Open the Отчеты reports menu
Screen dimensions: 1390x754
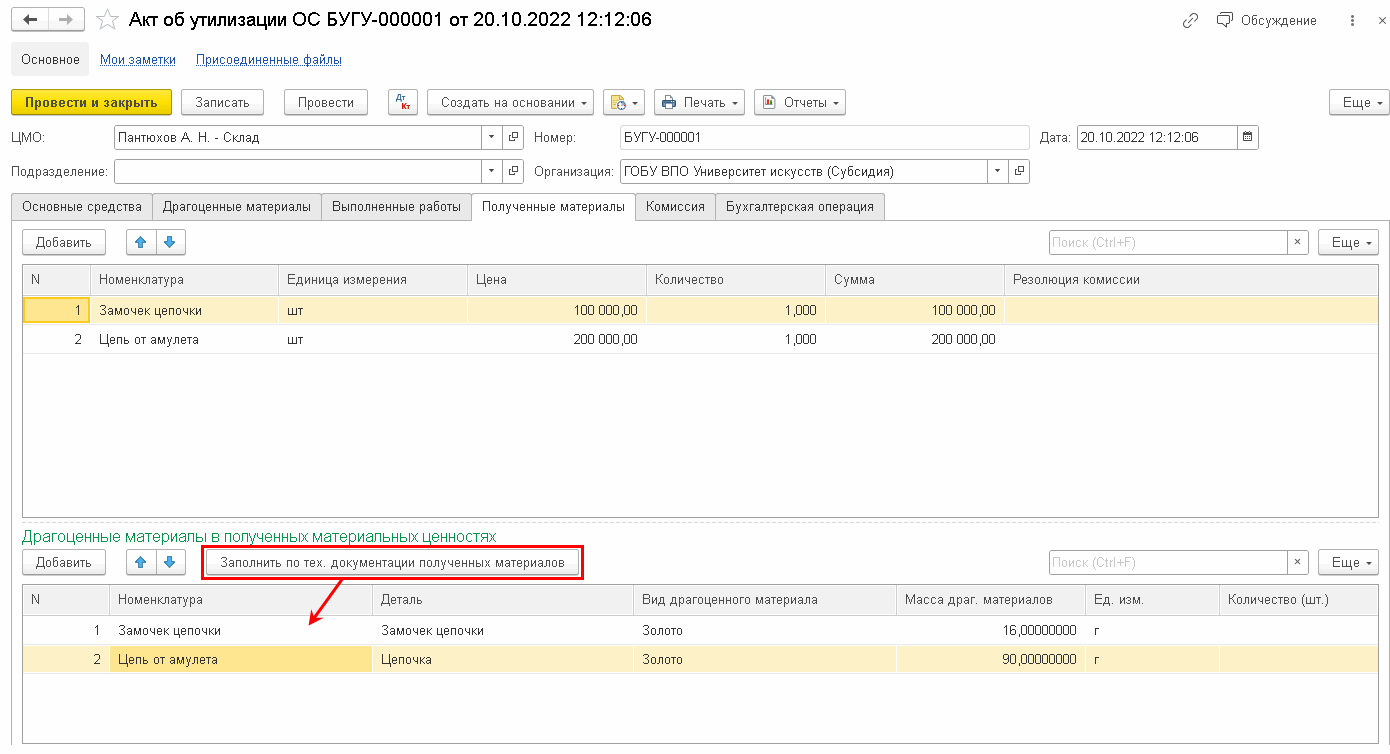coord(800,102)
